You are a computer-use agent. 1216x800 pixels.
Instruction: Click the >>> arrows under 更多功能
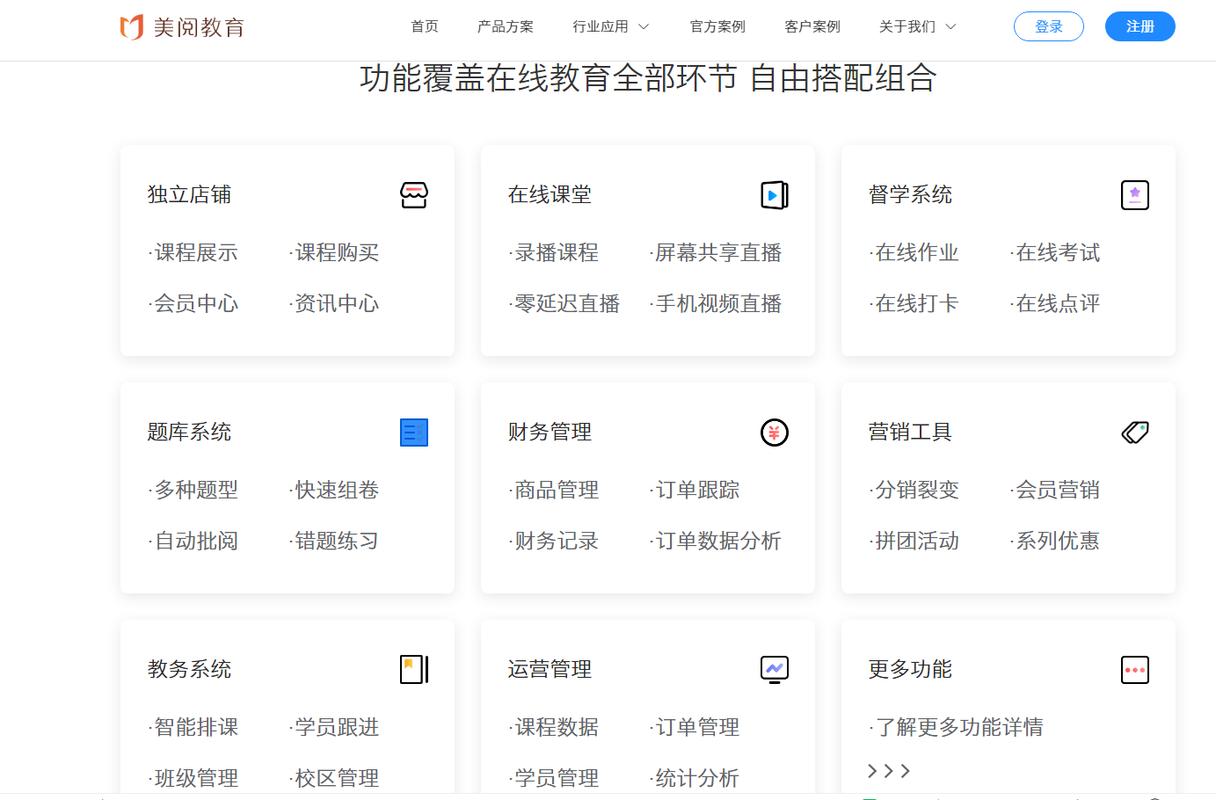pos(889,771)
